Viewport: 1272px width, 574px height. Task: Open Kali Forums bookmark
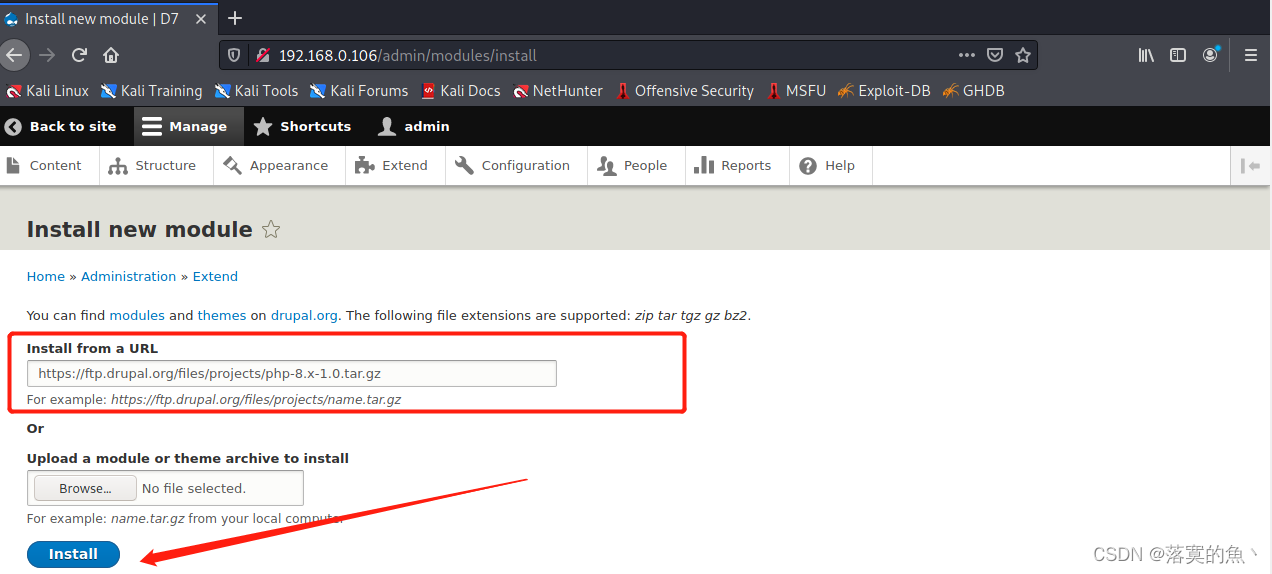tap(359, 90)
